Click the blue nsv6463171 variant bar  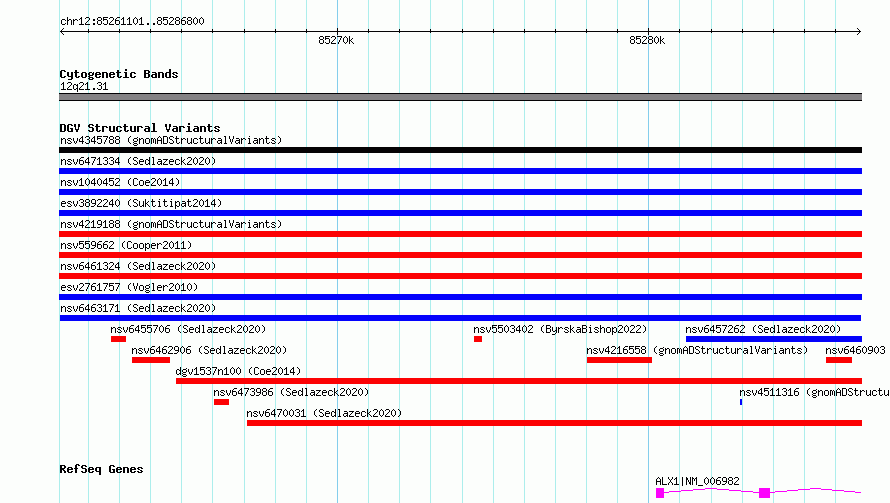(460, 318)
